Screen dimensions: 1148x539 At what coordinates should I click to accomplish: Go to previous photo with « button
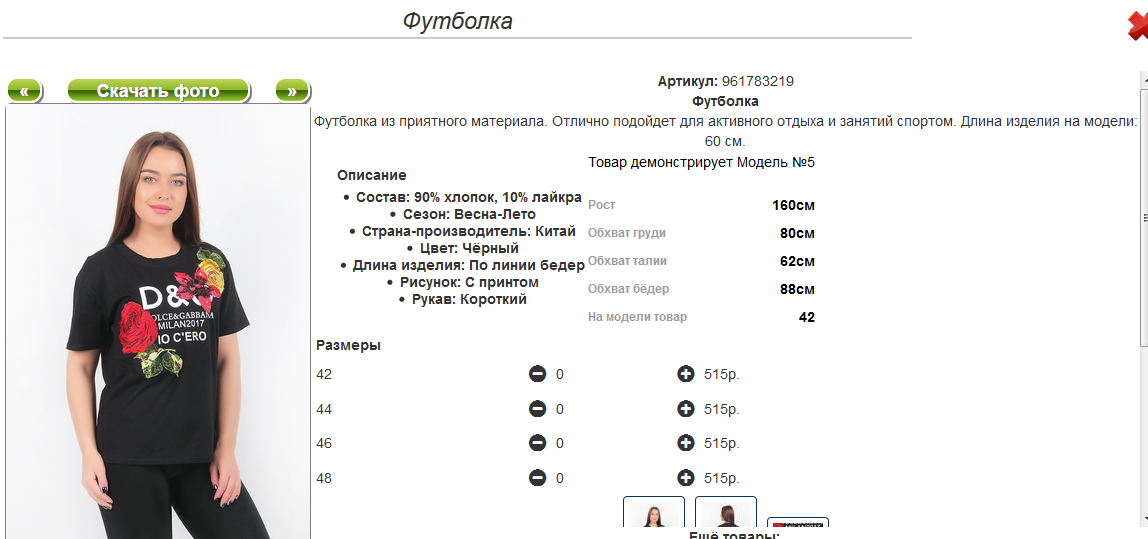(x=25, y=91)
